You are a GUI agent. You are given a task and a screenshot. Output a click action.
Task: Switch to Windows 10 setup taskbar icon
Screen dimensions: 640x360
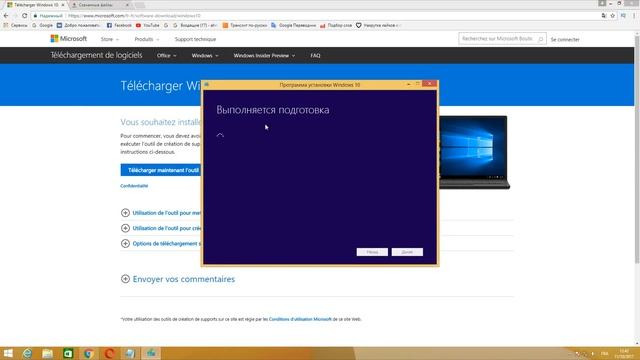[x=151, y=353]
